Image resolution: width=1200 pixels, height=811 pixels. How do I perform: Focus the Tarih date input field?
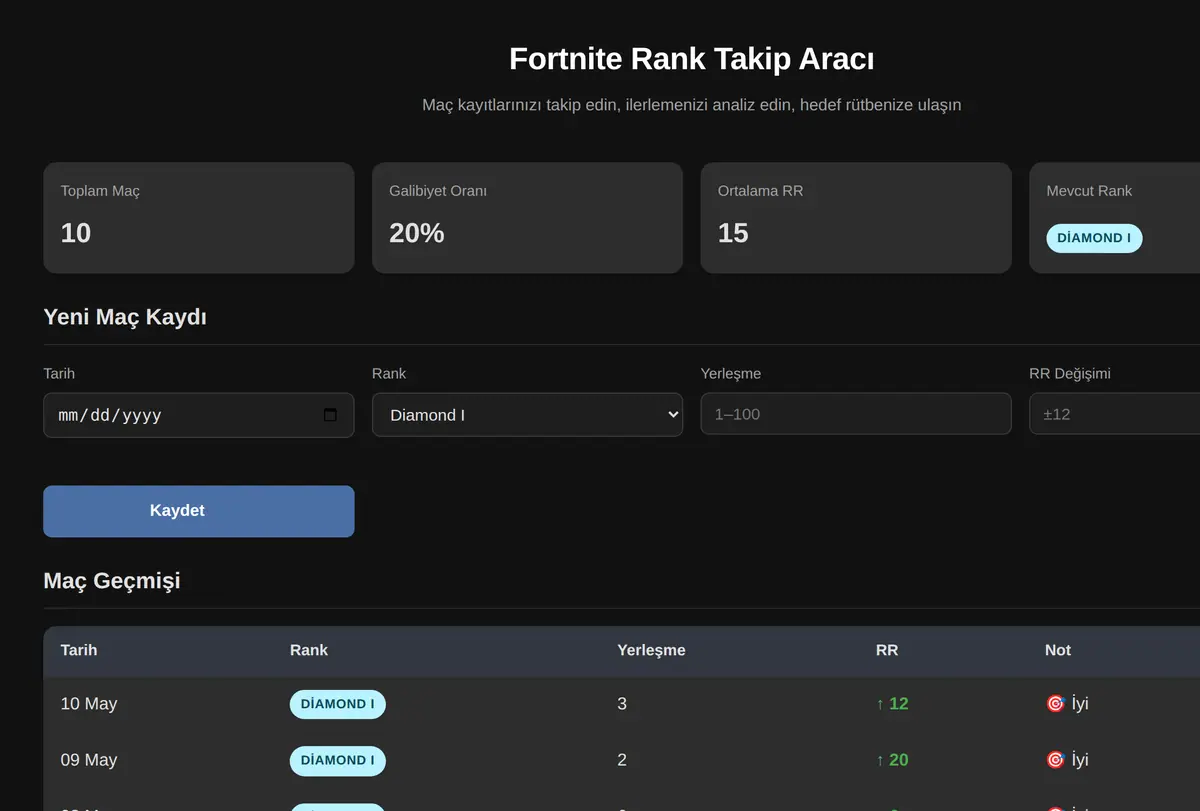(x=198, y=415)
